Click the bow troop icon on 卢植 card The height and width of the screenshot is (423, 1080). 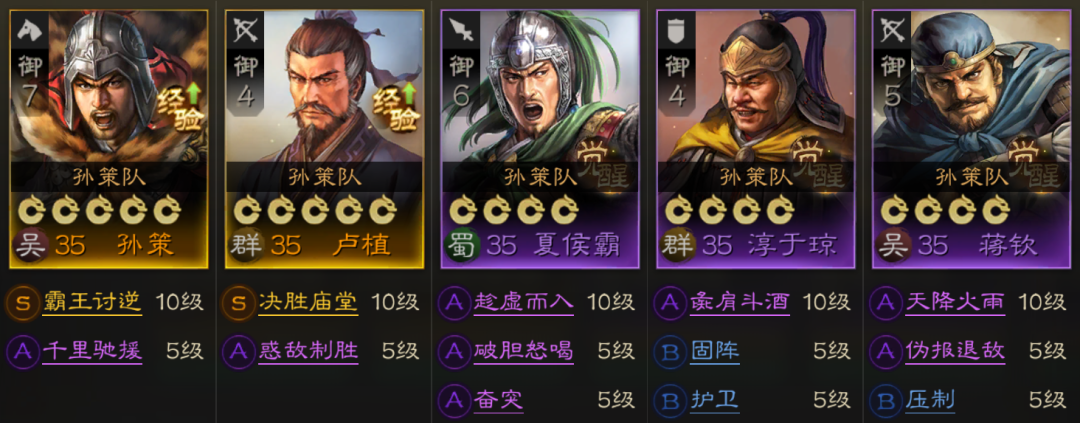(245, 31)
